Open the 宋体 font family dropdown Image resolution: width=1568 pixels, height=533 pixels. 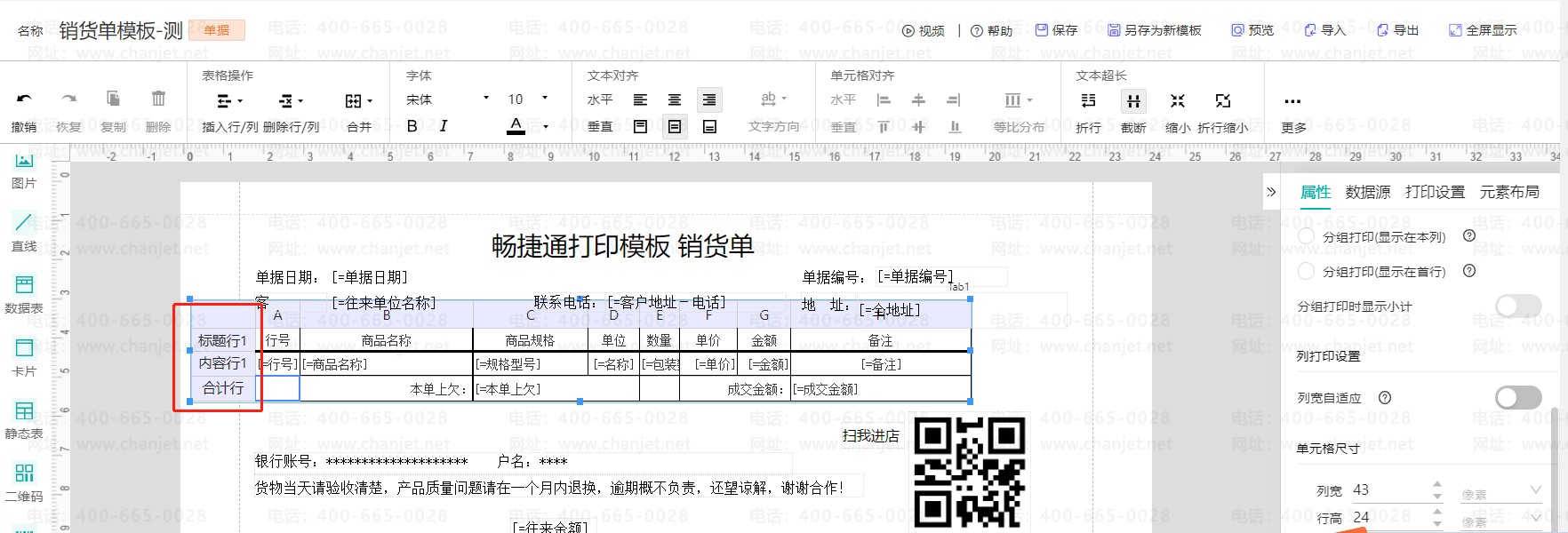click(447, 99)
